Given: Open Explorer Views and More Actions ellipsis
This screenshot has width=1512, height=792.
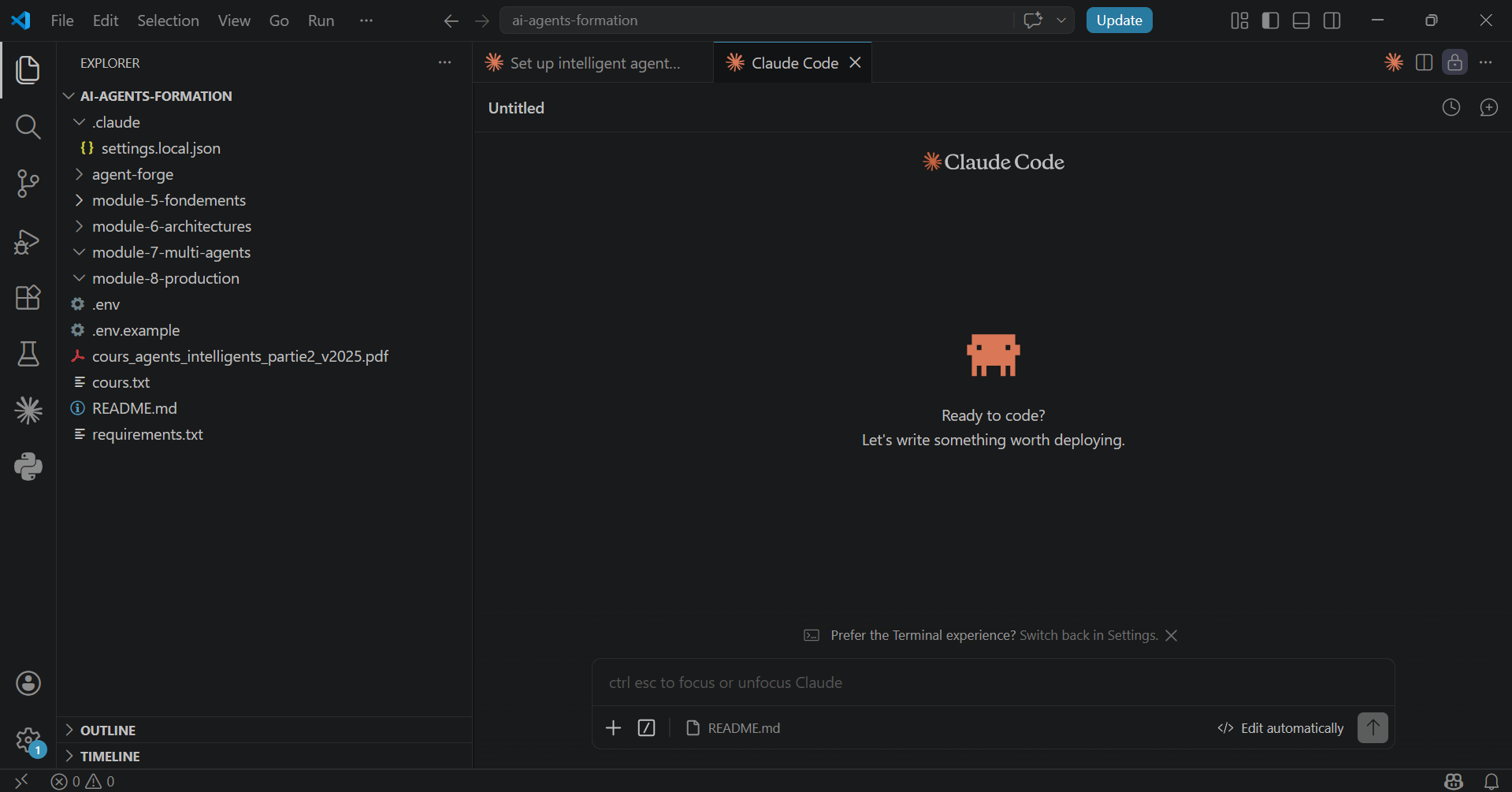Looking at the screenshot, I should click(x=445, y=62).
